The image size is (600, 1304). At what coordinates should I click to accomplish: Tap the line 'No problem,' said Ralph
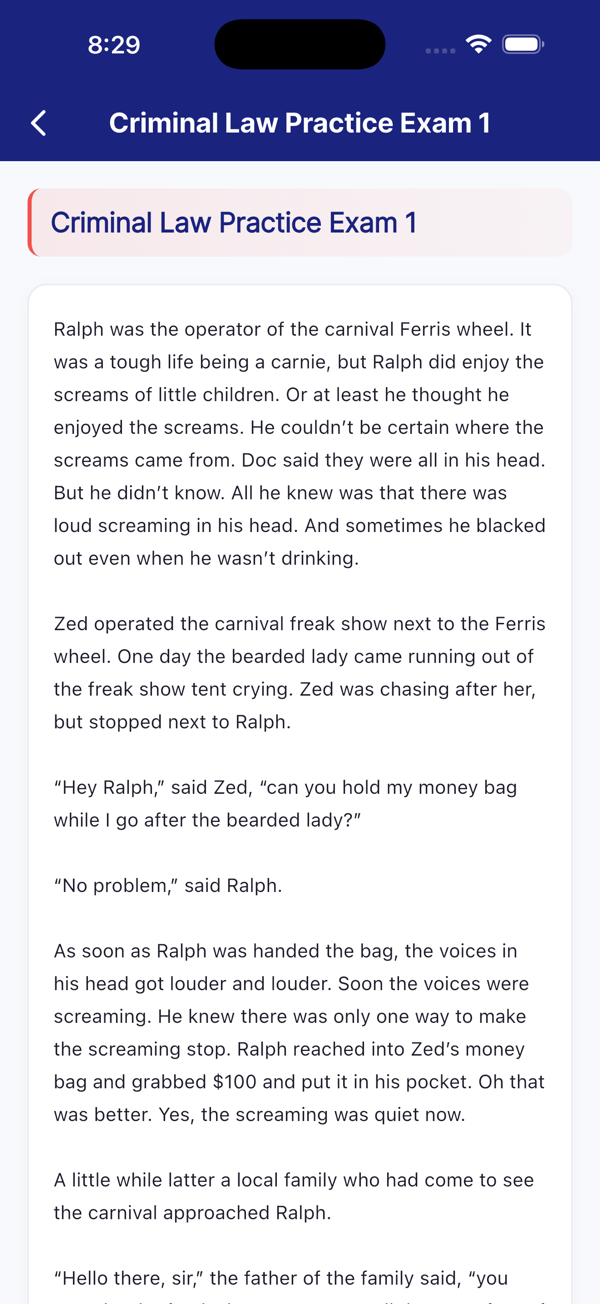[168, 885]
